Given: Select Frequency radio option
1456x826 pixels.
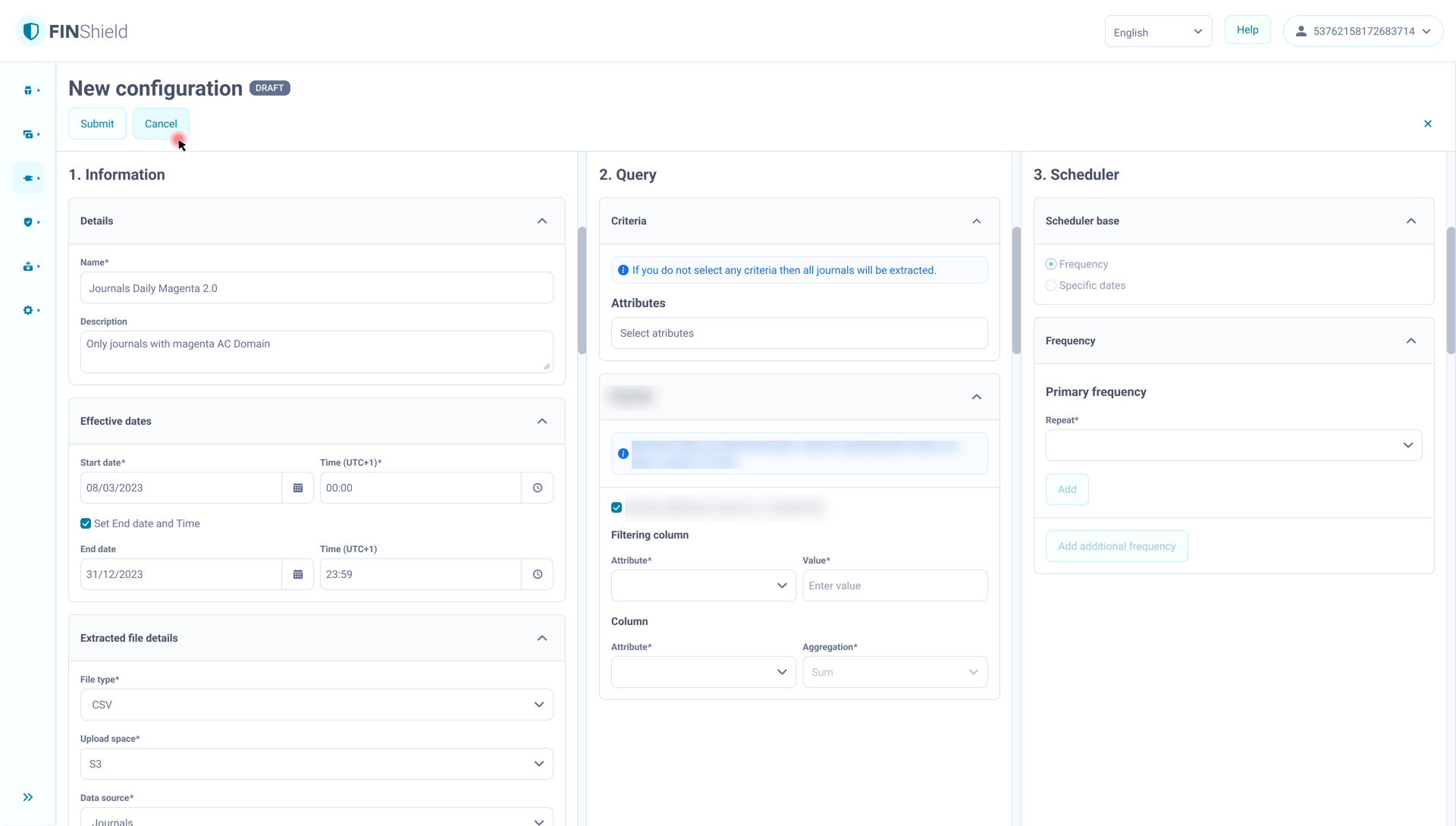Looking at the screenshot, I should [1051, 265].
